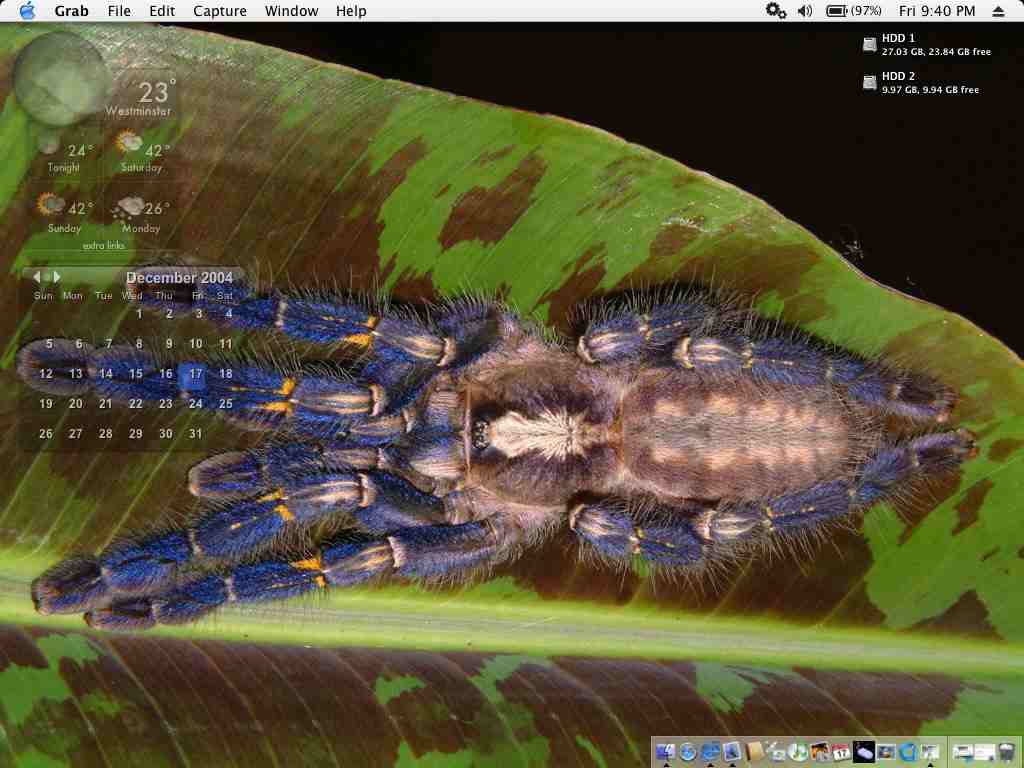Screen dimensions: 1024x768
Task: Open the Trash in the Dock
Action: 1005,752
